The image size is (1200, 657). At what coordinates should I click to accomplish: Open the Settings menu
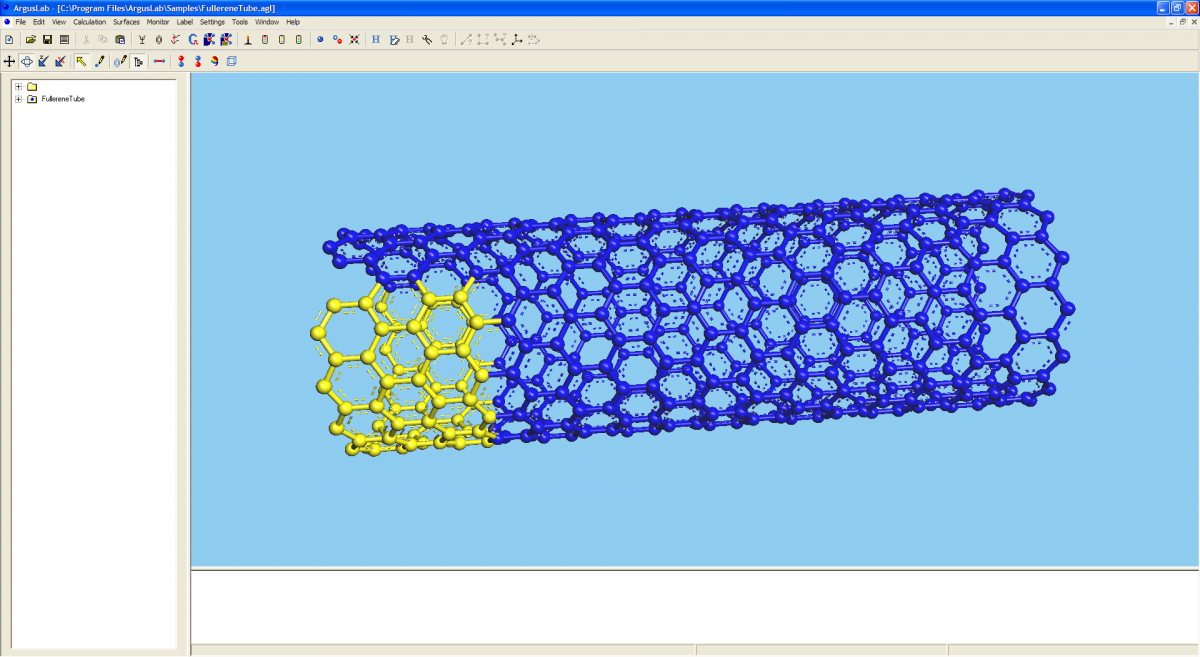coord(212,21)
